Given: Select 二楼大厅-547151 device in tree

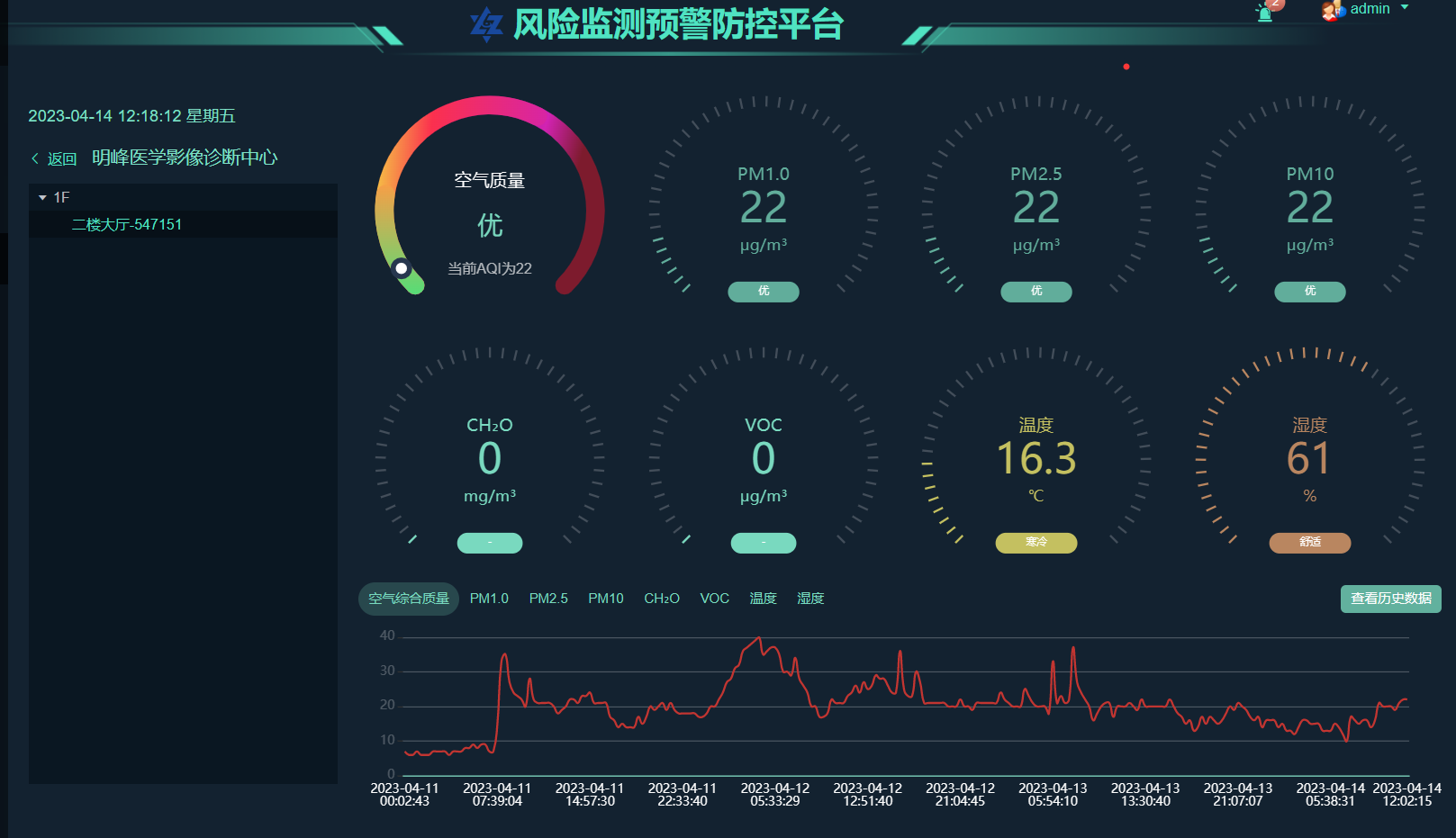Looking at the screenshot, I should pyautogui.click(x=127, y=224).
